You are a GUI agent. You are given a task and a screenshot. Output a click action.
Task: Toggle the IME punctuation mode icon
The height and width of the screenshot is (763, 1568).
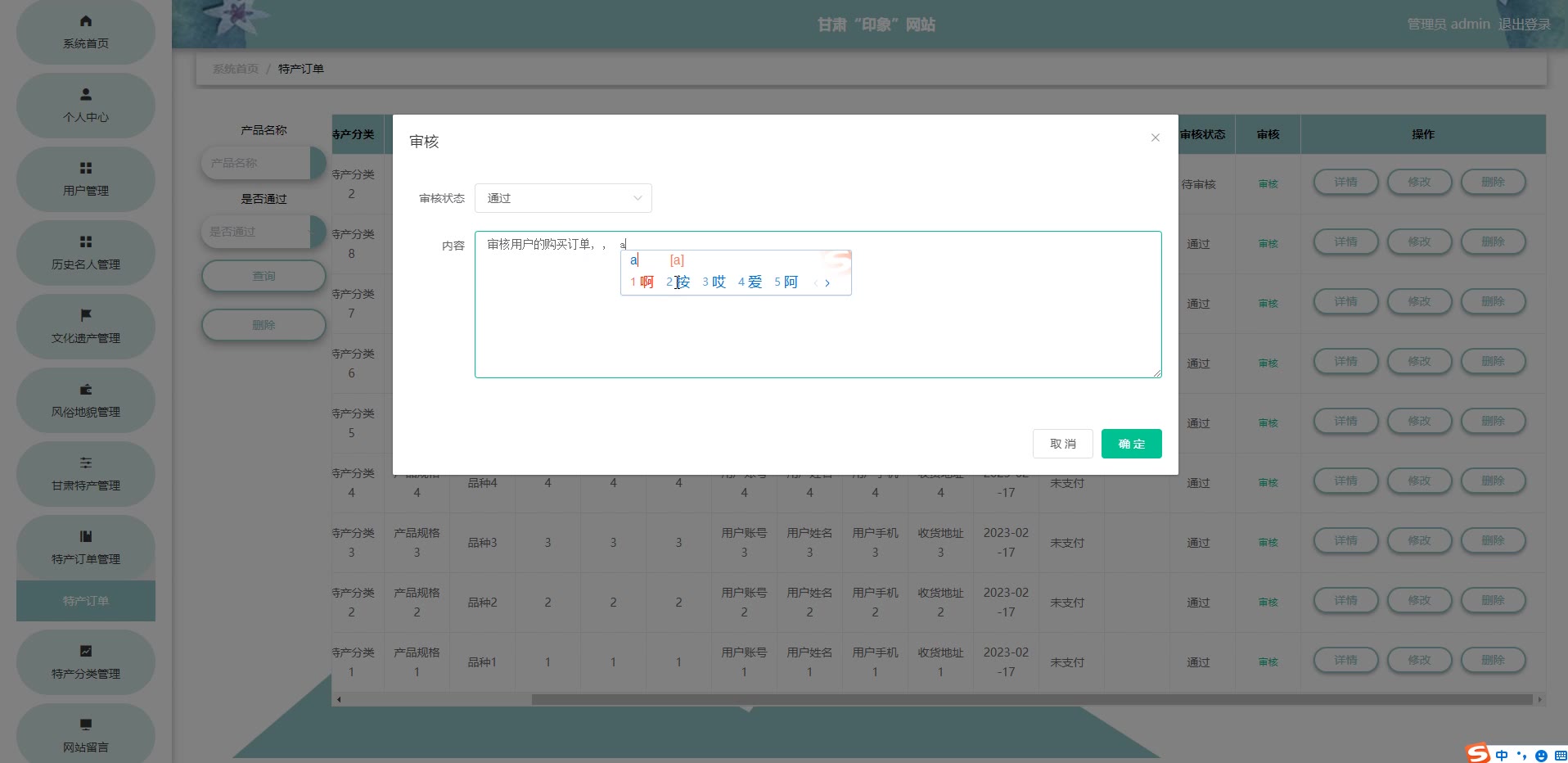click(x=1521, y=756)
